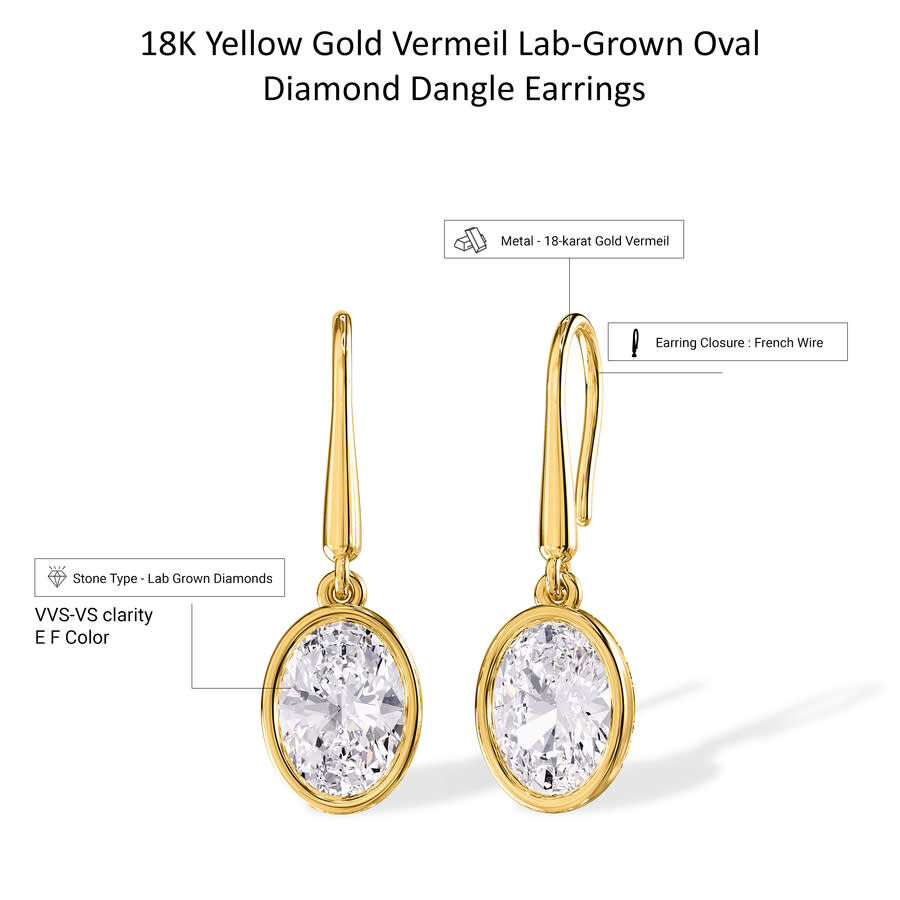Click the diamond stone type icon

(x=57, y=577)
